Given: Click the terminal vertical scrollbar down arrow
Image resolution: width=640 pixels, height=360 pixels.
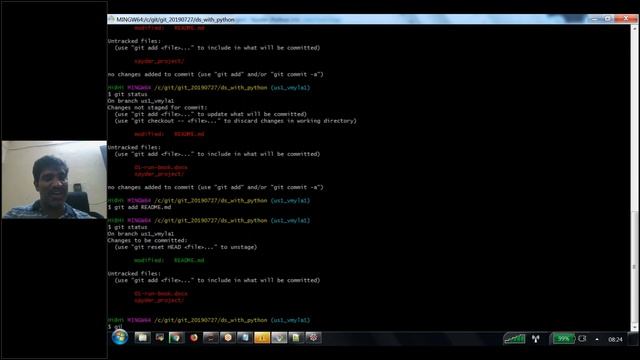Looking at the screenshot, I should [x=634, y=327].
